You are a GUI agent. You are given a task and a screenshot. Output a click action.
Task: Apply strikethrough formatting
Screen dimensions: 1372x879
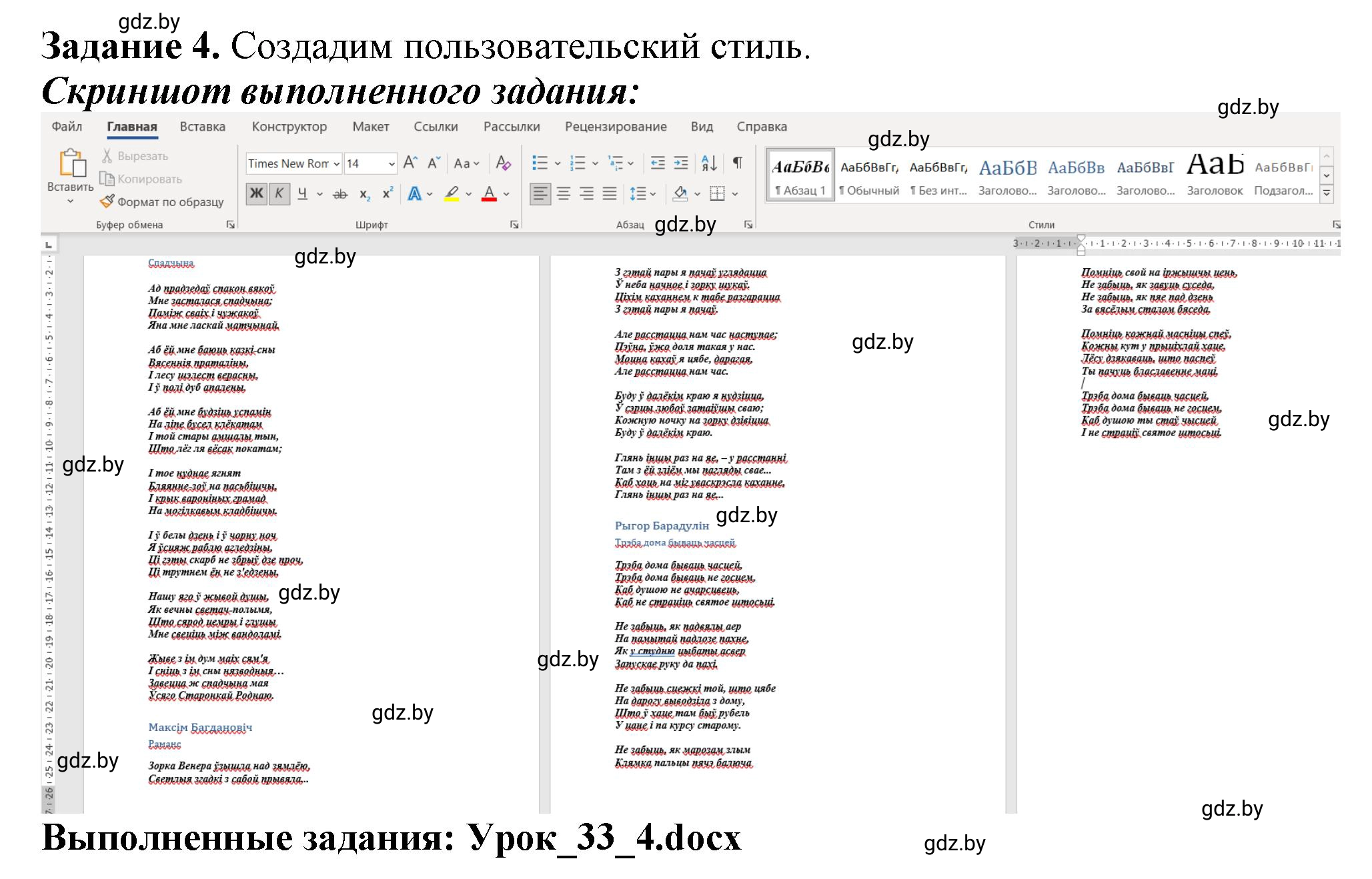pyautogui.click(x=340, y=194)
